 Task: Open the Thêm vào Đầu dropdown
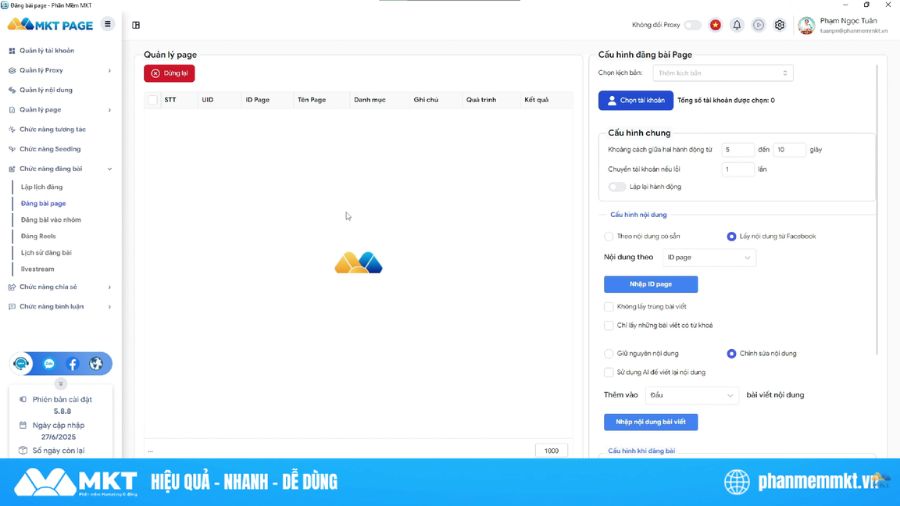click(691, 395)
